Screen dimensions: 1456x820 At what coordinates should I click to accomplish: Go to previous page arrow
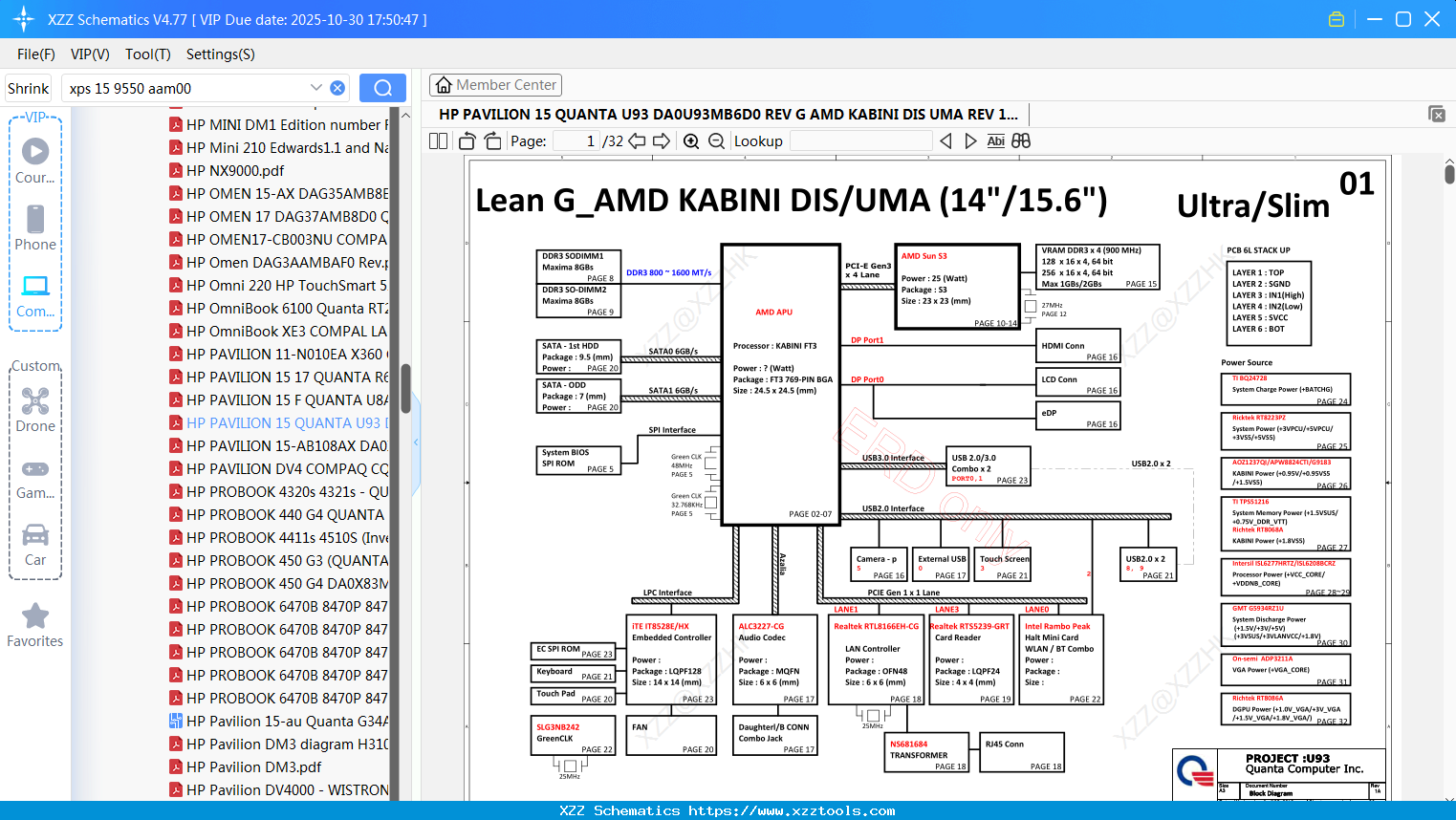(637, 140)
